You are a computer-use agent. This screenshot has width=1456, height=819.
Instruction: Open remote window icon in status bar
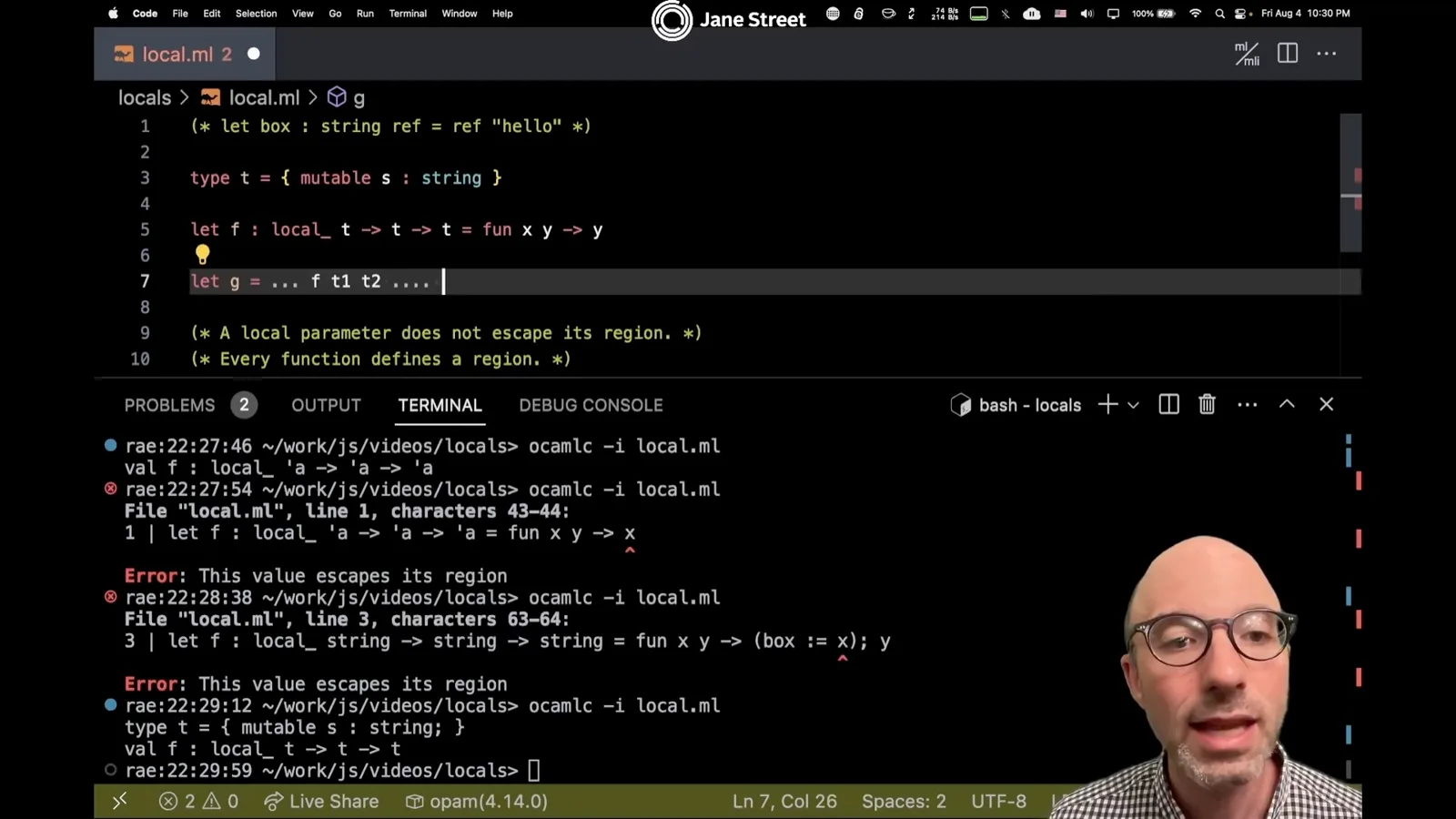pos(119,802)
